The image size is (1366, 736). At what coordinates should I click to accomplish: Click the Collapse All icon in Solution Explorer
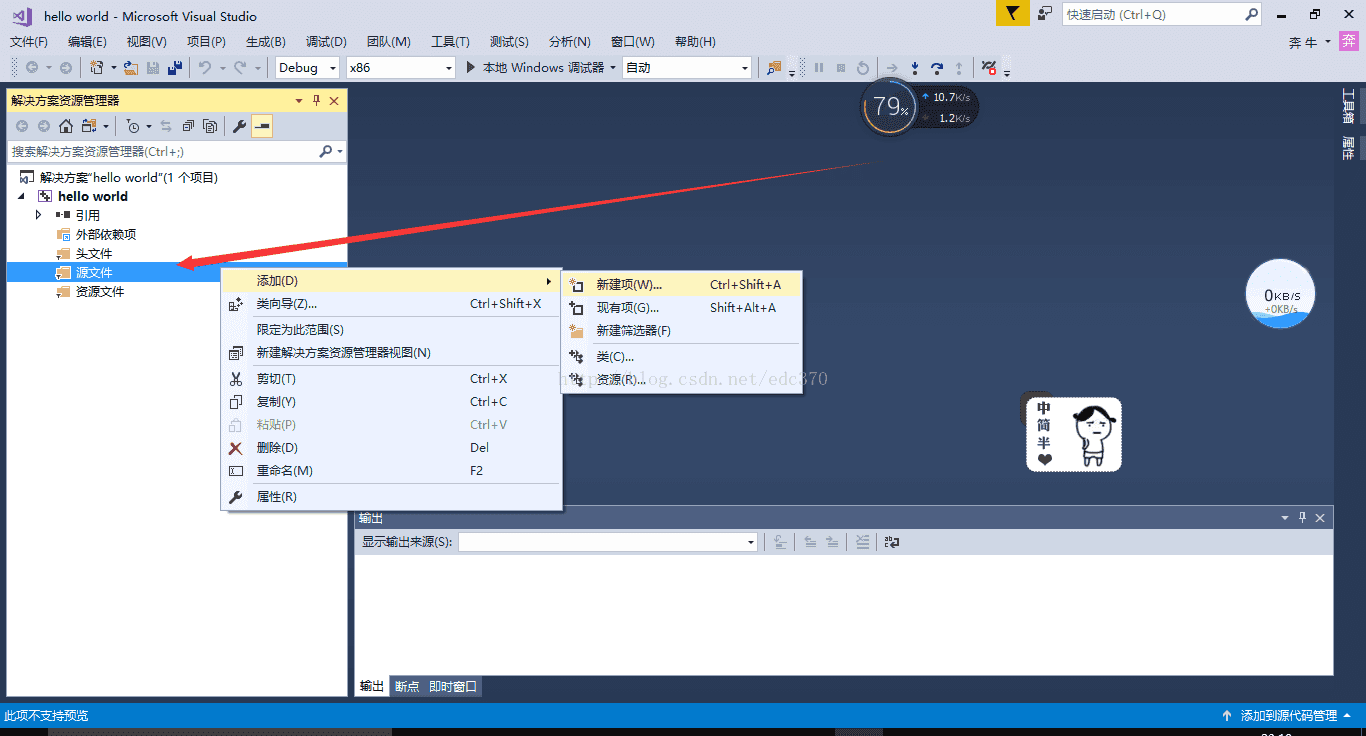(188, 126)
